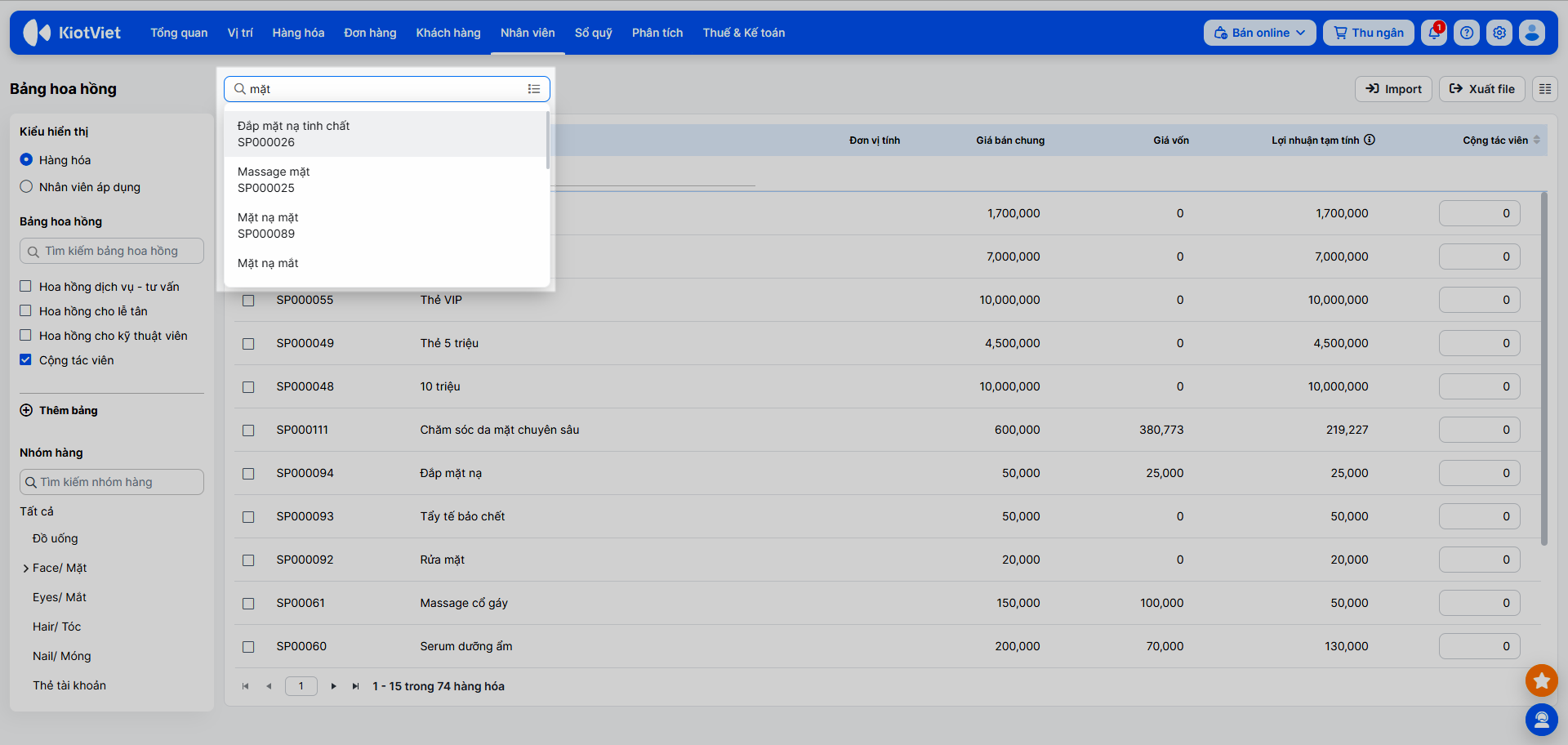Open the help question mark icon
Image resolution: width=1568 pixels, height=745 pixels.
pyautogui.click(x=1467, y=33)
